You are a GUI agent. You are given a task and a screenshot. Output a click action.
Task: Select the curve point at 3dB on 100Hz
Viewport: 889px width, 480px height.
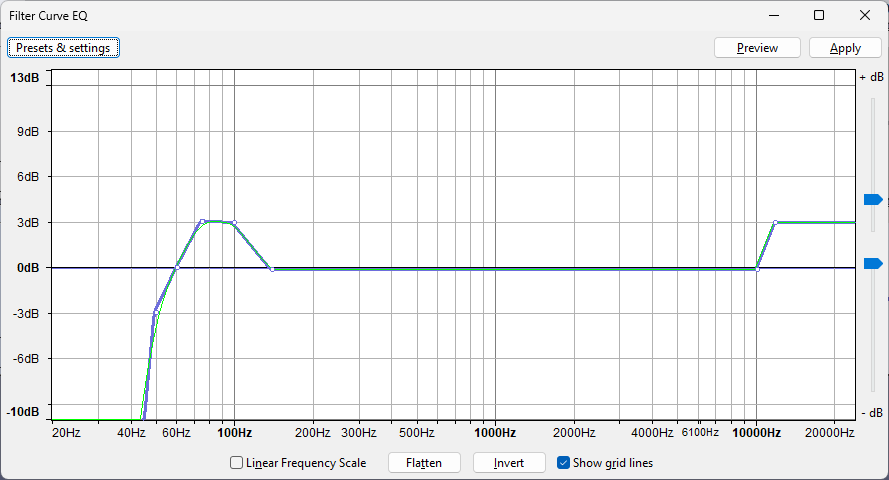[x=234, y=223]
